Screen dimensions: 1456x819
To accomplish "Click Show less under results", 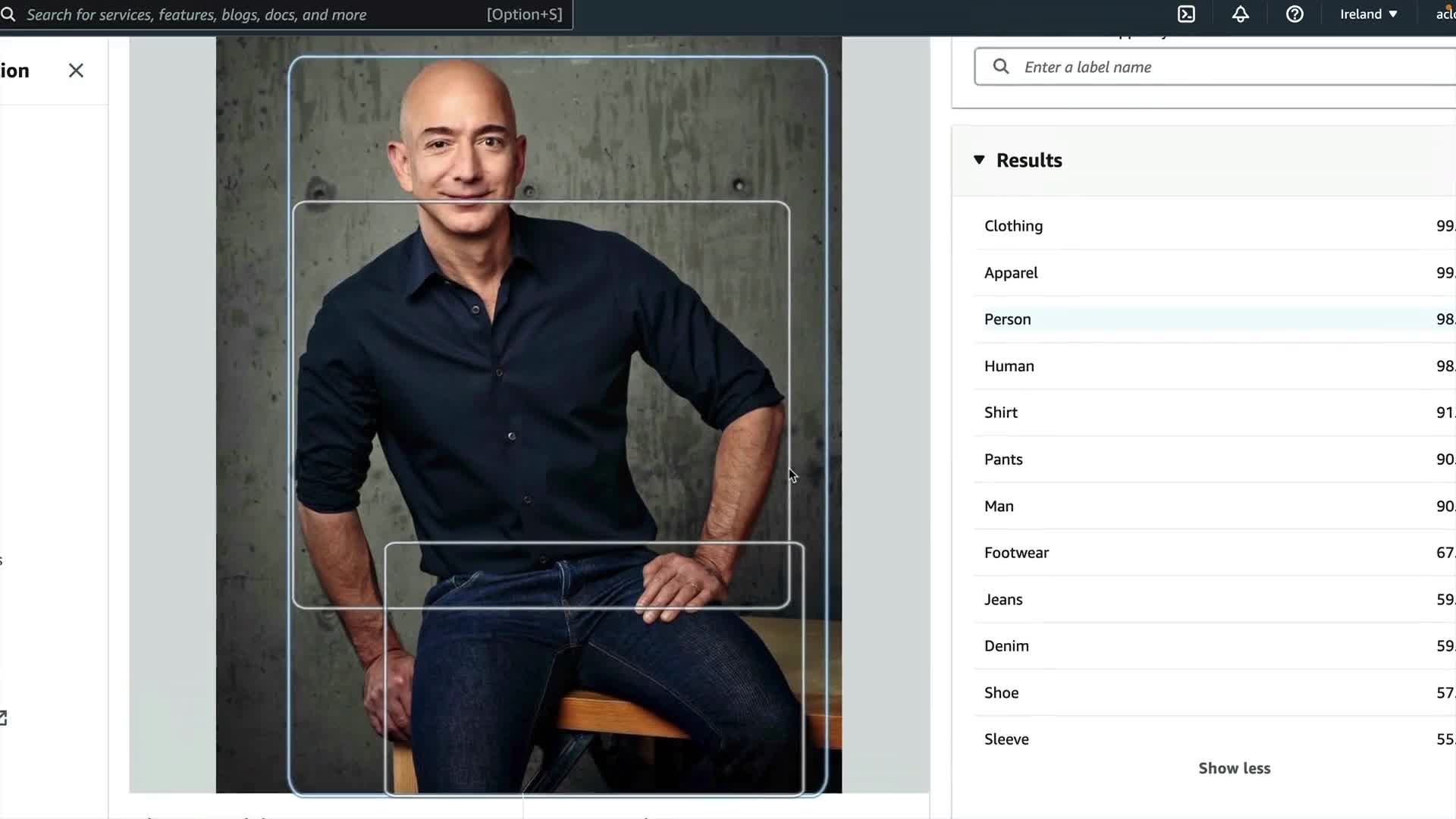I will (x=1234, y=768).
